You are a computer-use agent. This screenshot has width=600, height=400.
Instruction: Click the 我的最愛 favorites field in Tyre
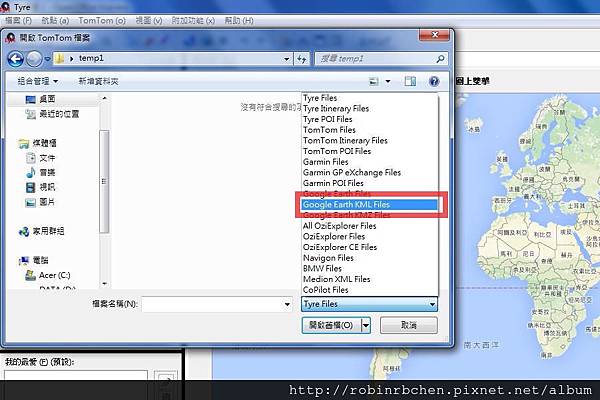76,375
